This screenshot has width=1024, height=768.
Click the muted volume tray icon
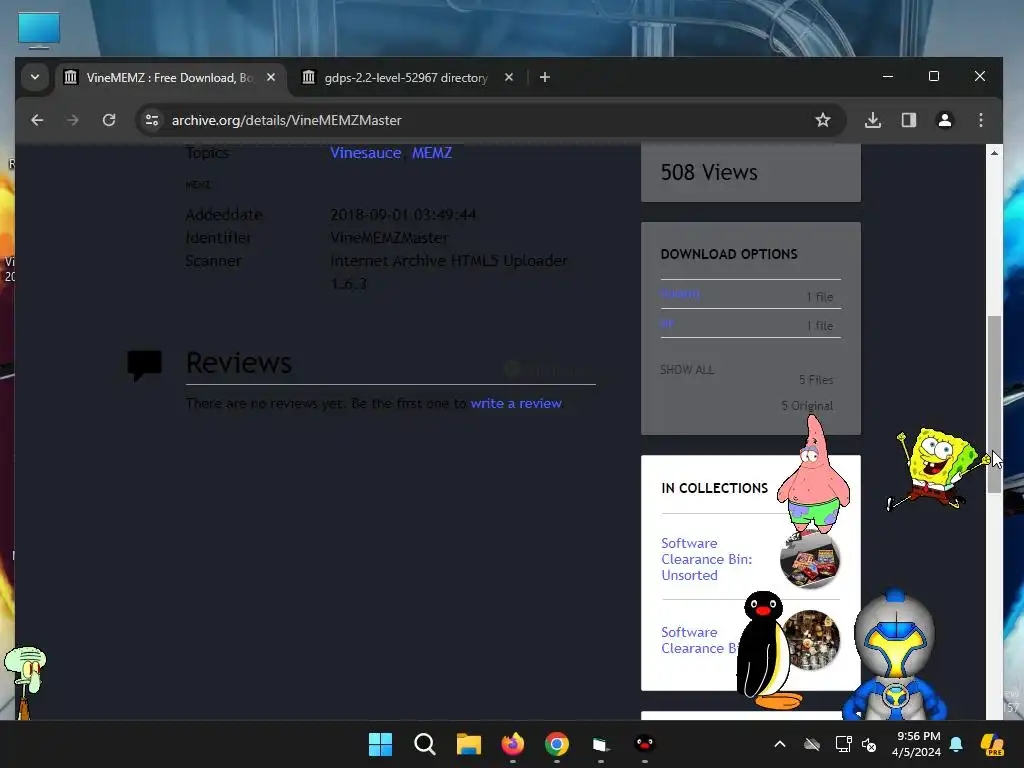click(x=869, y=744)
